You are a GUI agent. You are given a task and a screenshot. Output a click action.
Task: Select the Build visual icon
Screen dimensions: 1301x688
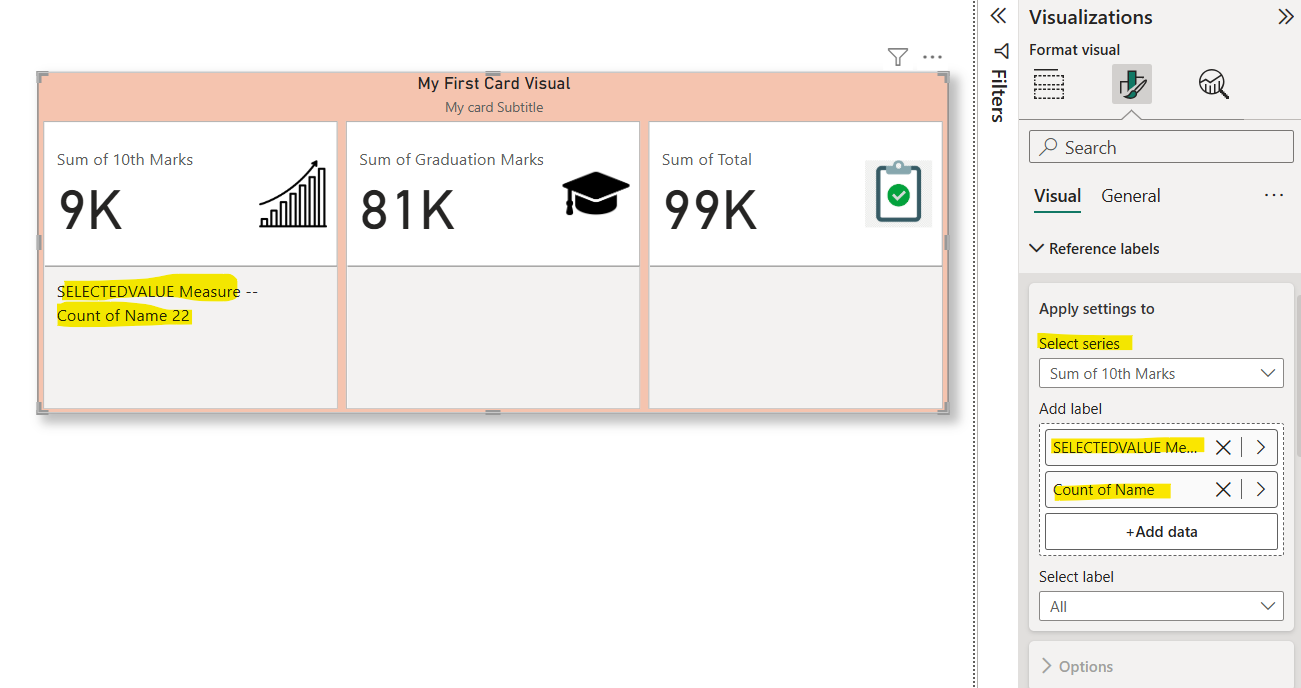pyautogui.click(x=1048, y=85)
